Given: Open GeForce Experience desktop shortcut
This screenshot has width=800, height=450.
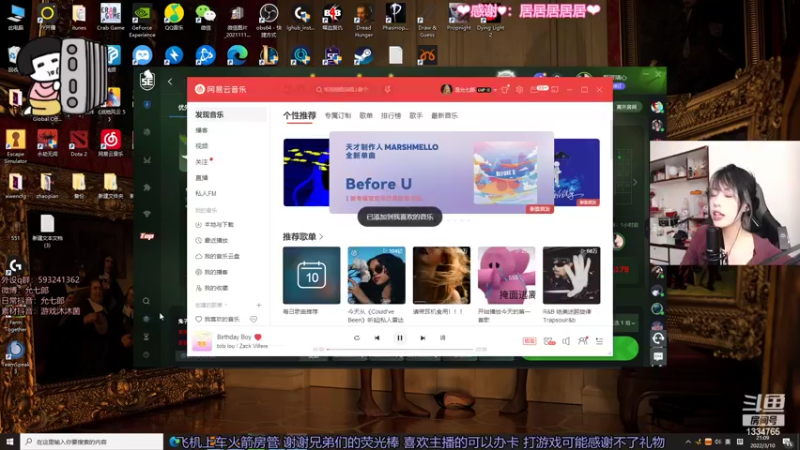Looking at the screenshot, I should [142, 20].
